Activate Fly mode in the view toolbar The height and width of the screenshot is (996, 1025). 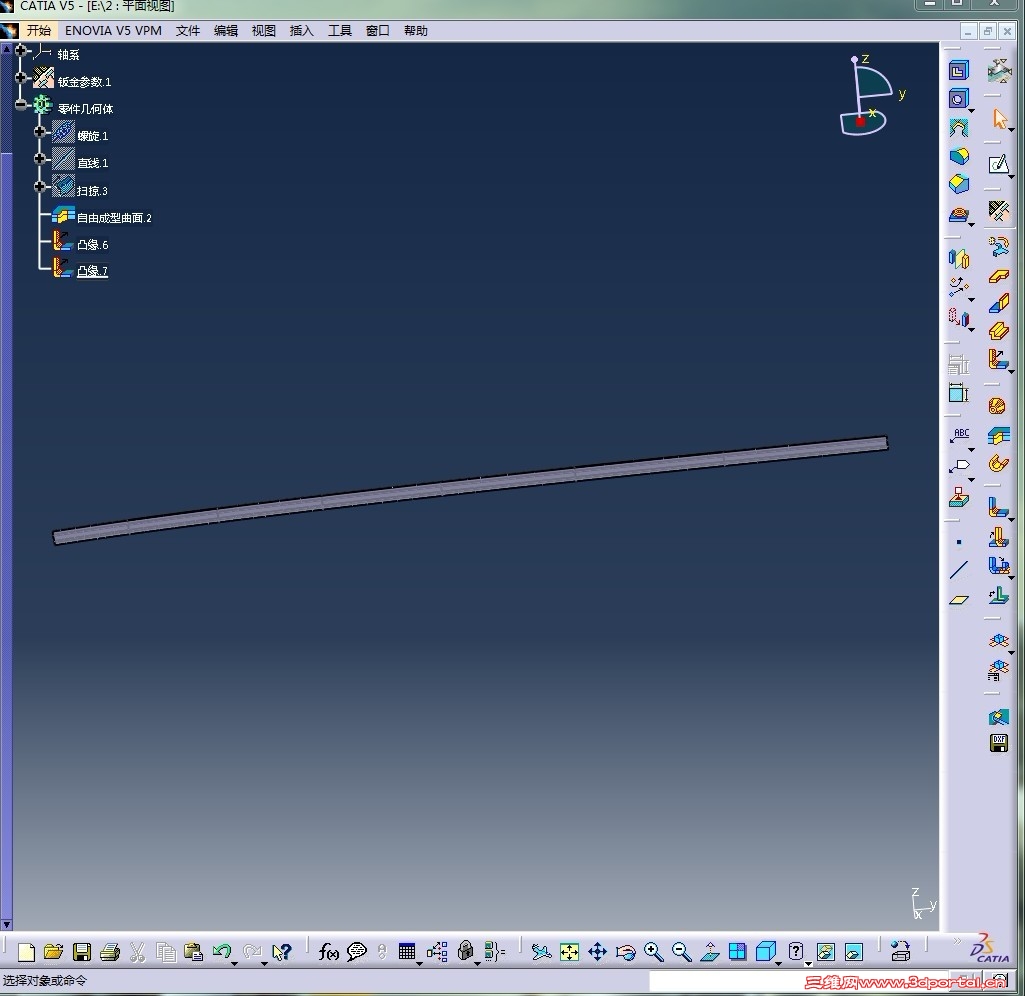point(541,952)
